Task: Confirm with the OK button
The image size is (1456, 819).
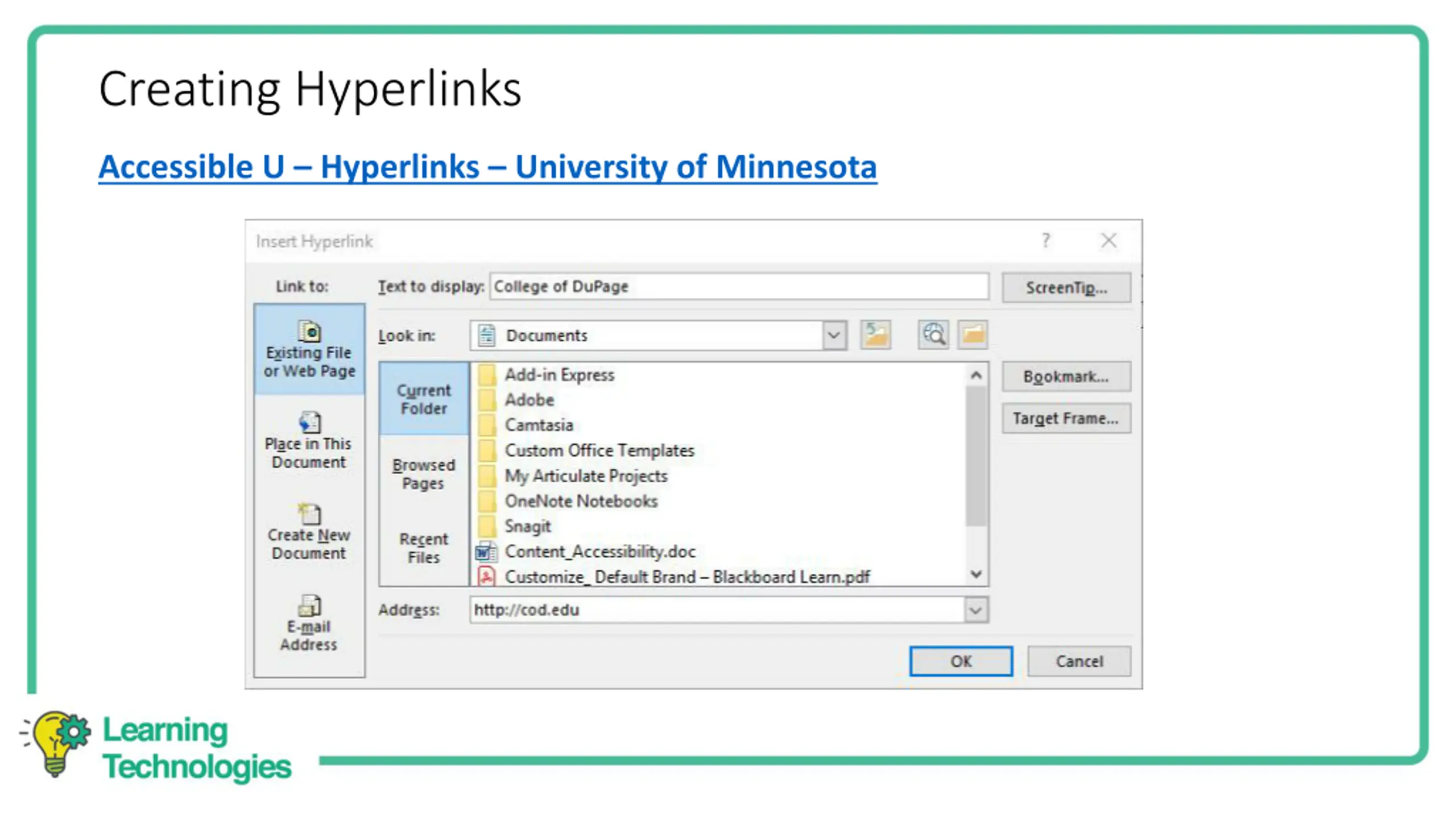Action: [961, 661]
